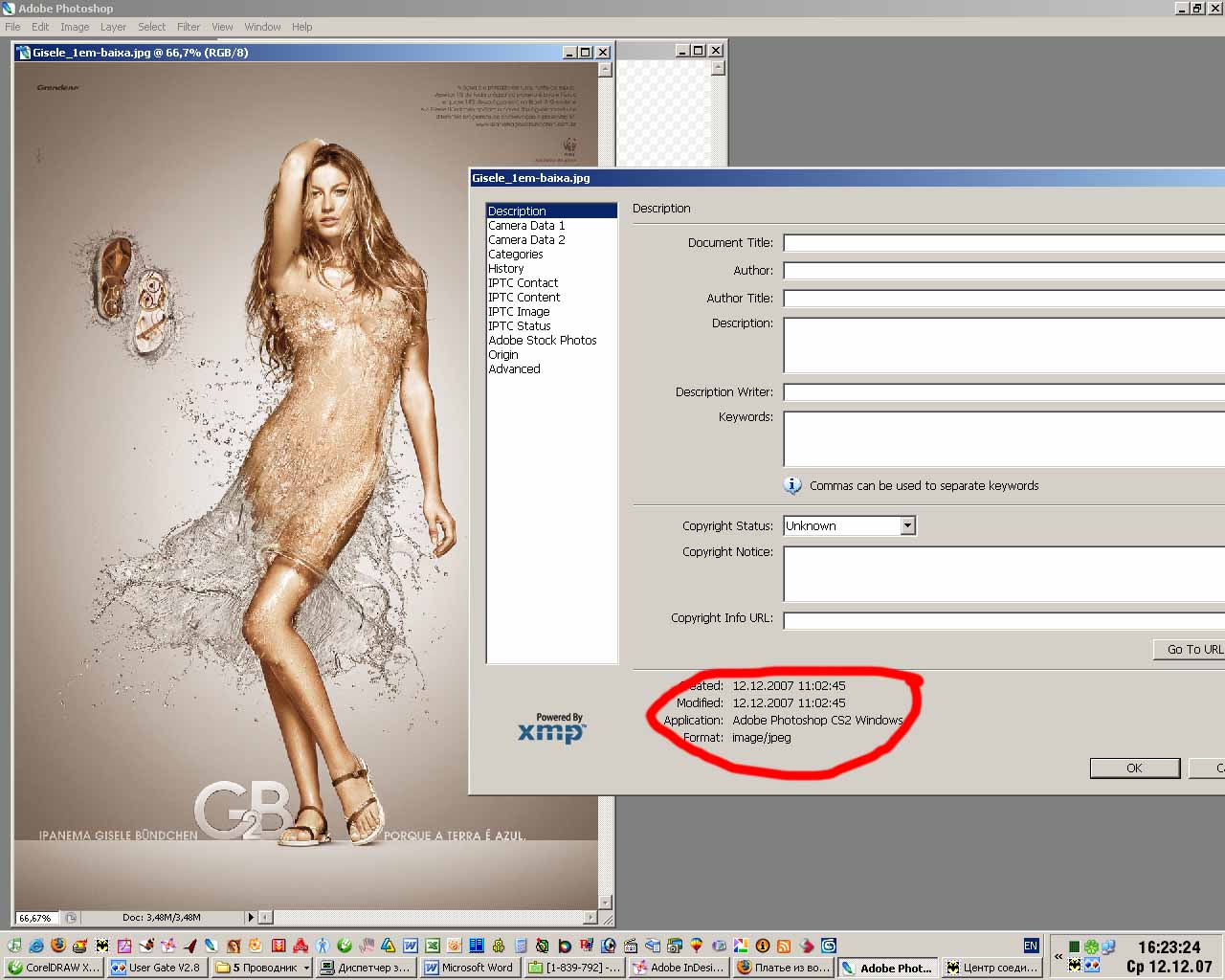Click the 66,67% zoom field
This screenshot has height=980, width=1225.
click(x=37, y=917)
